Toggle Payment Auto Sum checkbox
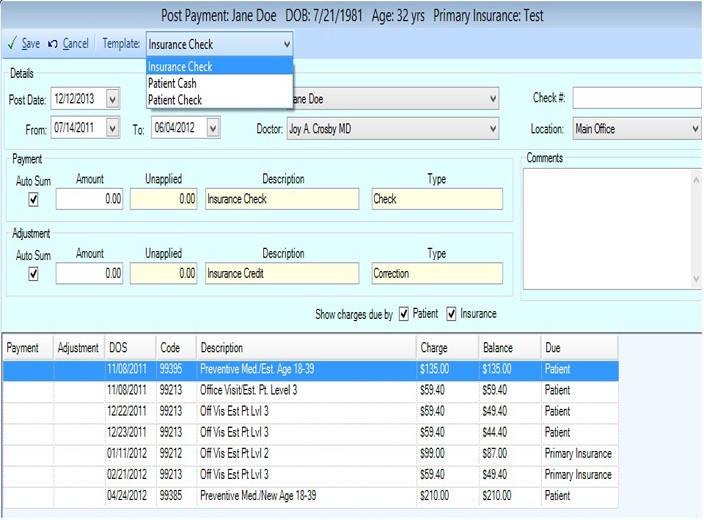The height and width of the screenshot is (520, 704). [x=33, y=199]
